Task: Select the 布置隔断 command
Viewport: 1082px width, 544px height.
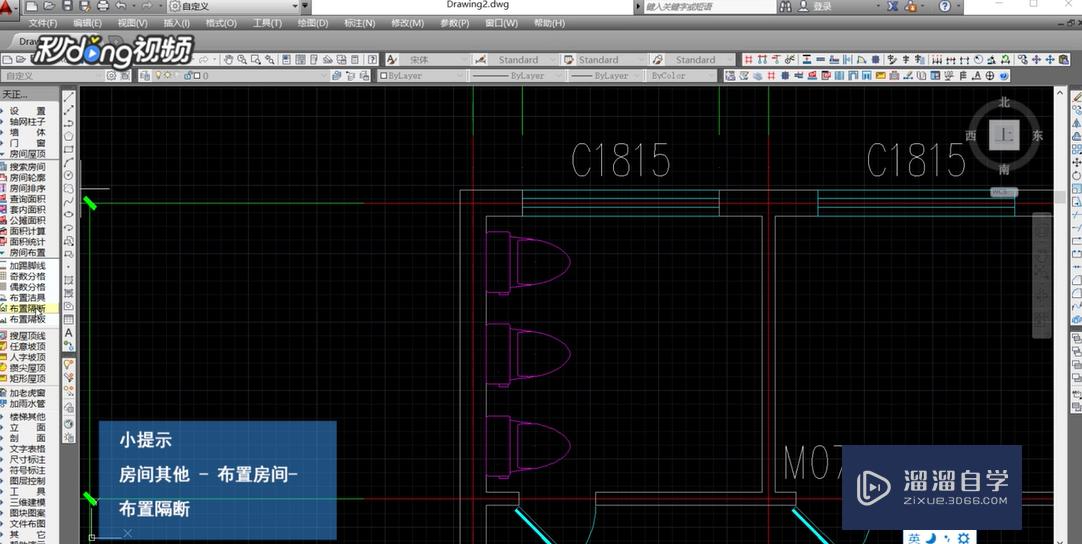Action: [28, 309]
